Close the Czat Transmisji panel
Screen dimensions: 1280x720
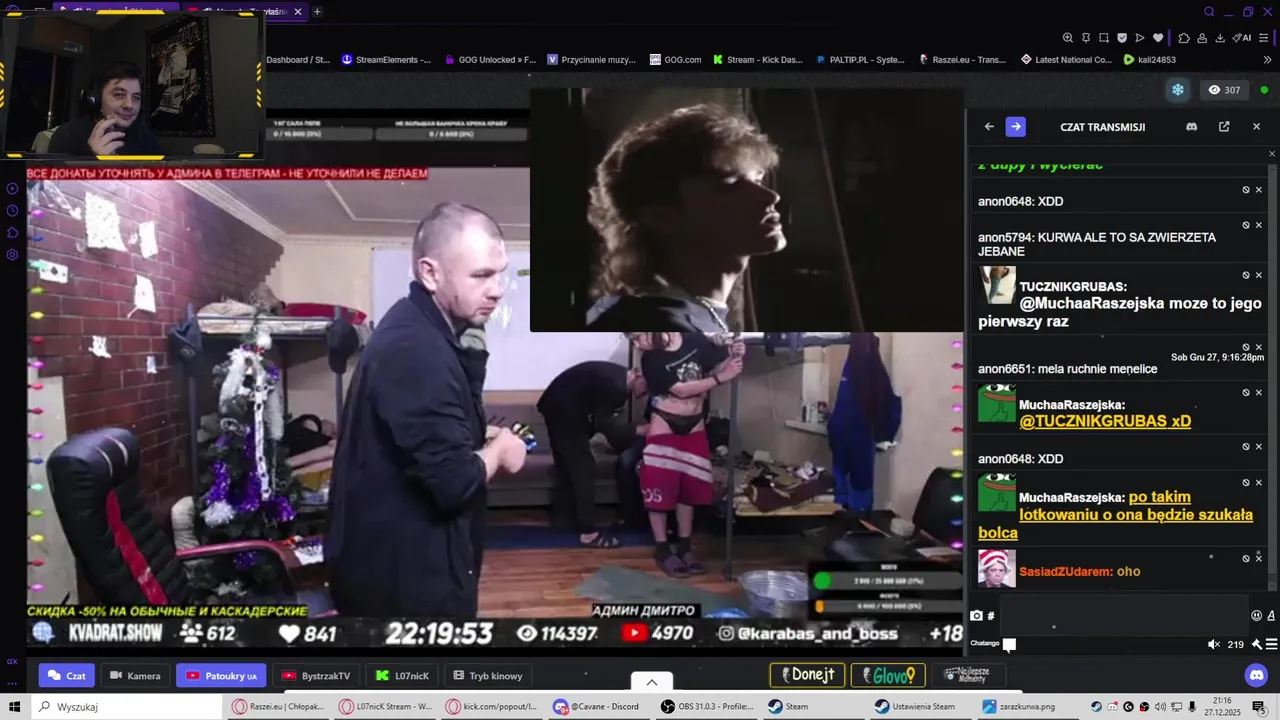pos(1257,127)
